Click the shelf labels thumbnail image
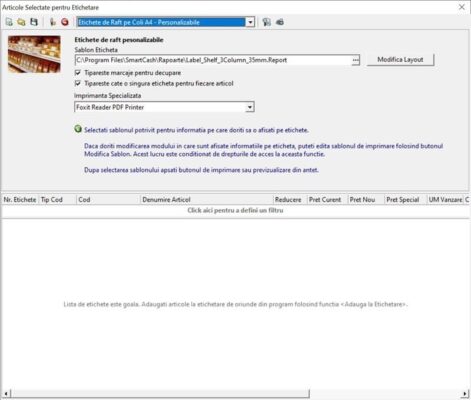This screenshot has width=471, height=400. [x=34, y=54]
